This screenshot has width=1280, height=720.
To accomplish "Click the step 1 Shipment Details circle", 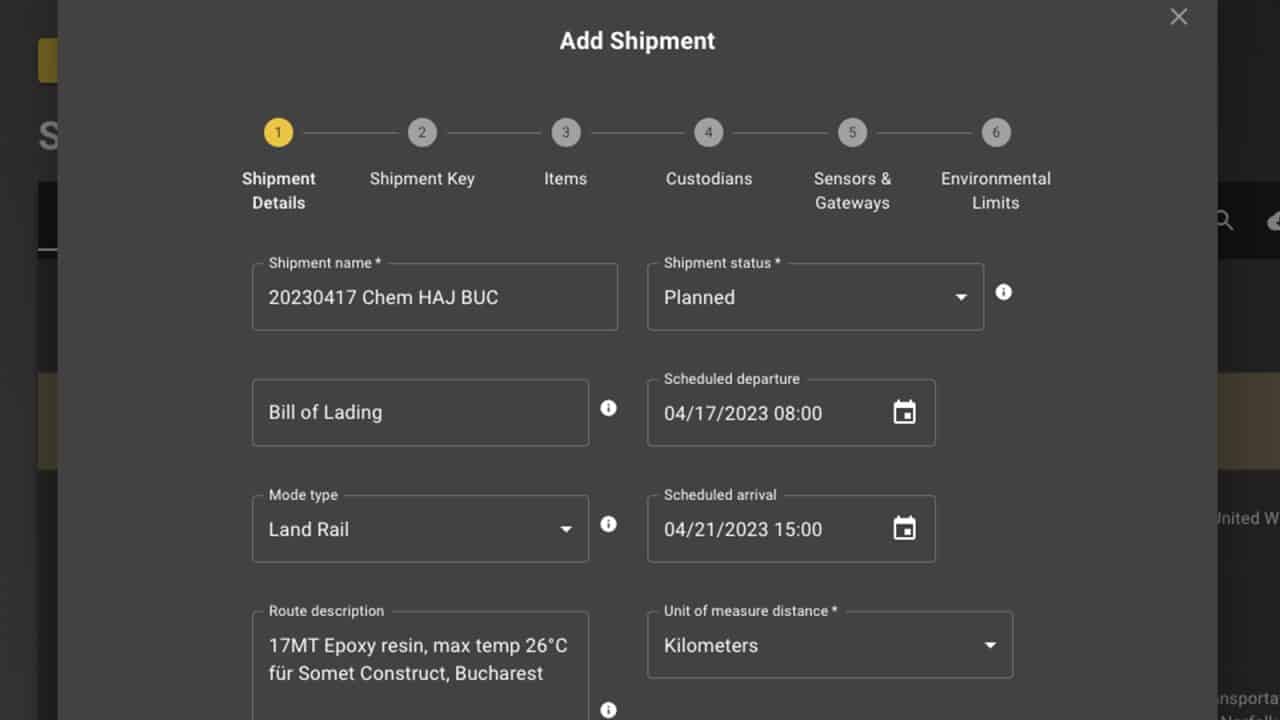I will [278, 131].
